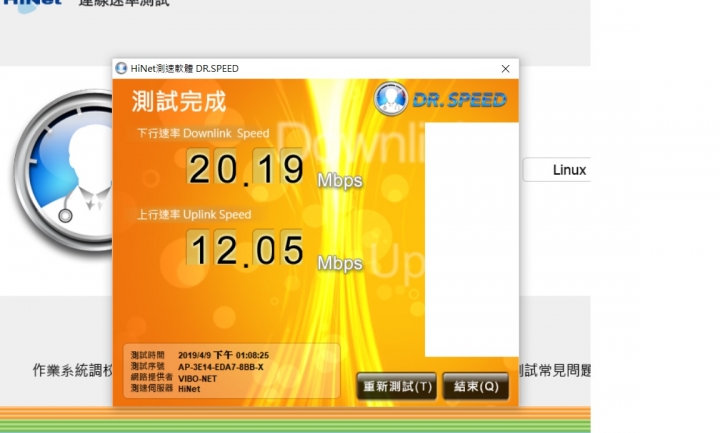Click the test server value HiNet
This screenshot has width=720, height=433.
pos(189,389)
